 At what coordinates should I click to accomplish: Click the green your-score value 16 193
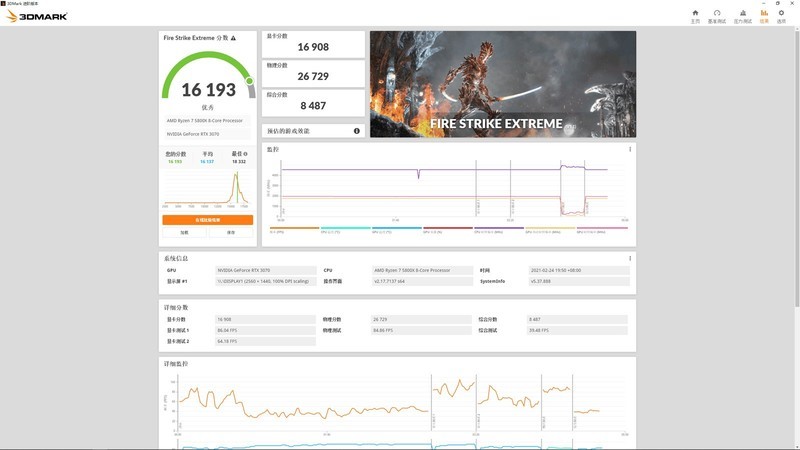tap(175, 162)
